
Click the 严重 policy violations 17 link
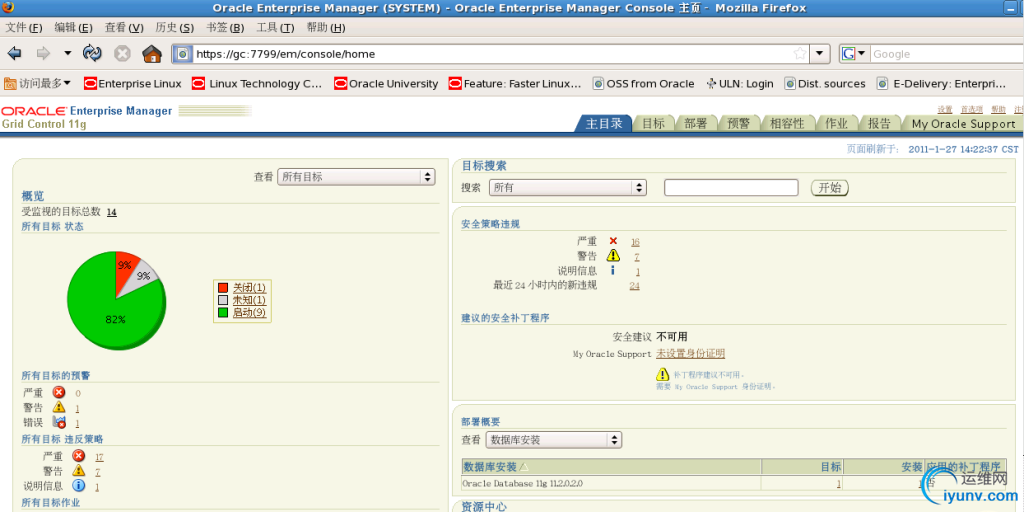[x=99, y=456]
